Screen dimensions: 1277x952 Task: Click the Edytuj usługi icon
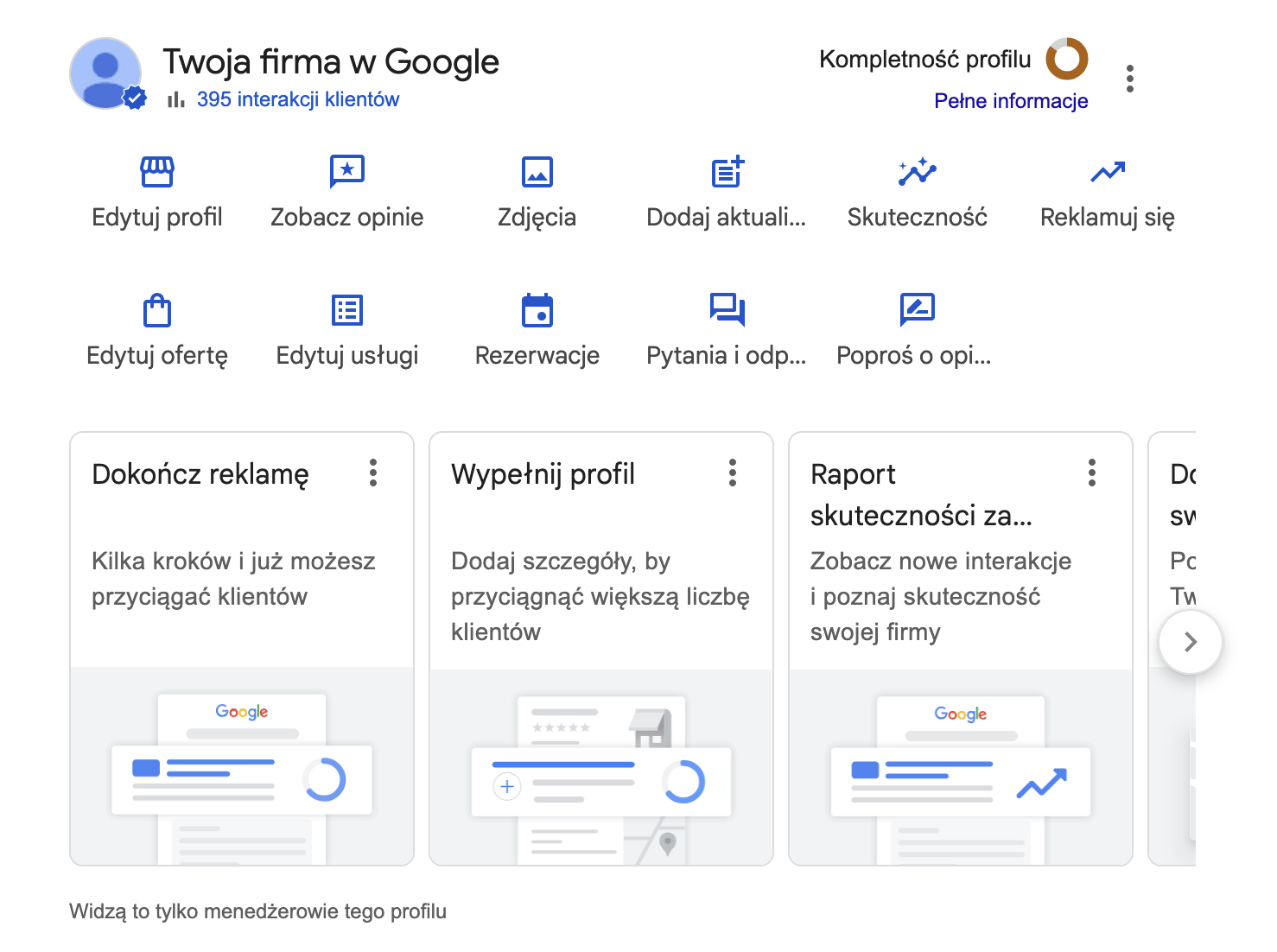[x=346, y=309]
